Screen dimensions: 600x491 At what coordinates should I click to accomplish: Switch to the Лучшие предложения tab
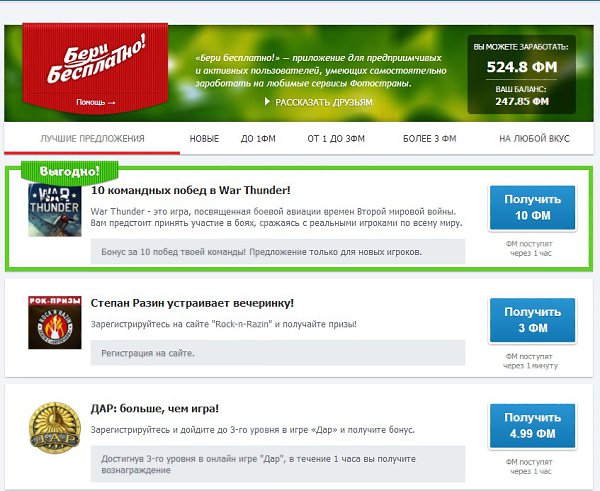[92, 139]
